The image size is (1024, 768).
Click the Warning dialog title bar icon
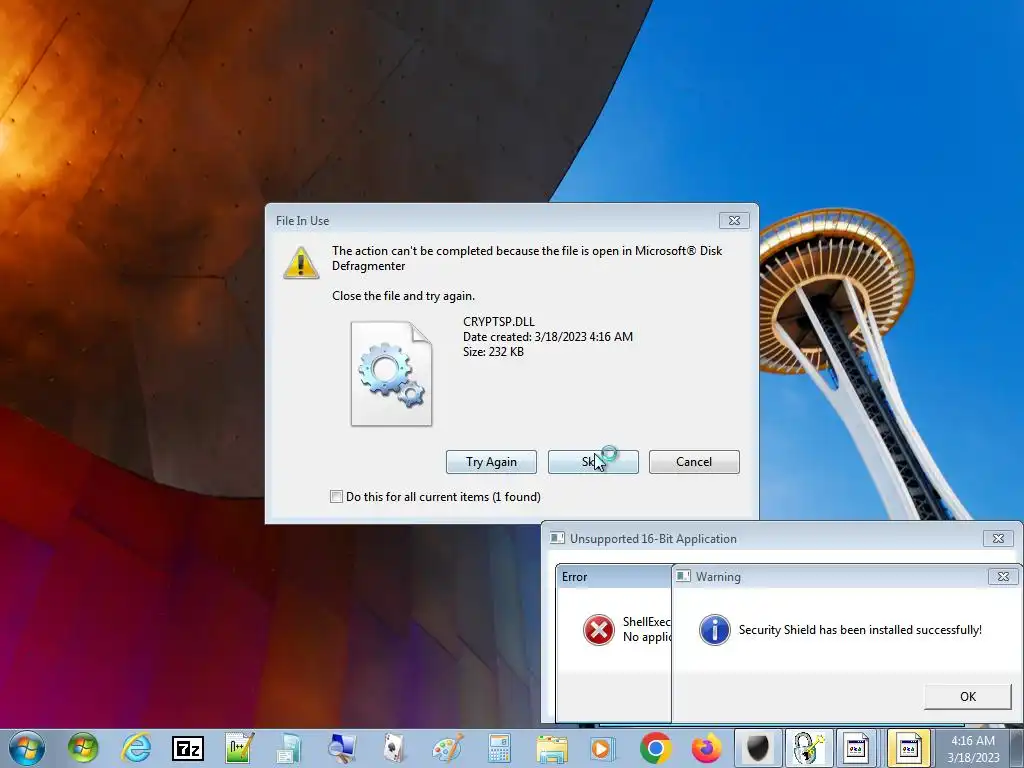(x=683, y=576)
